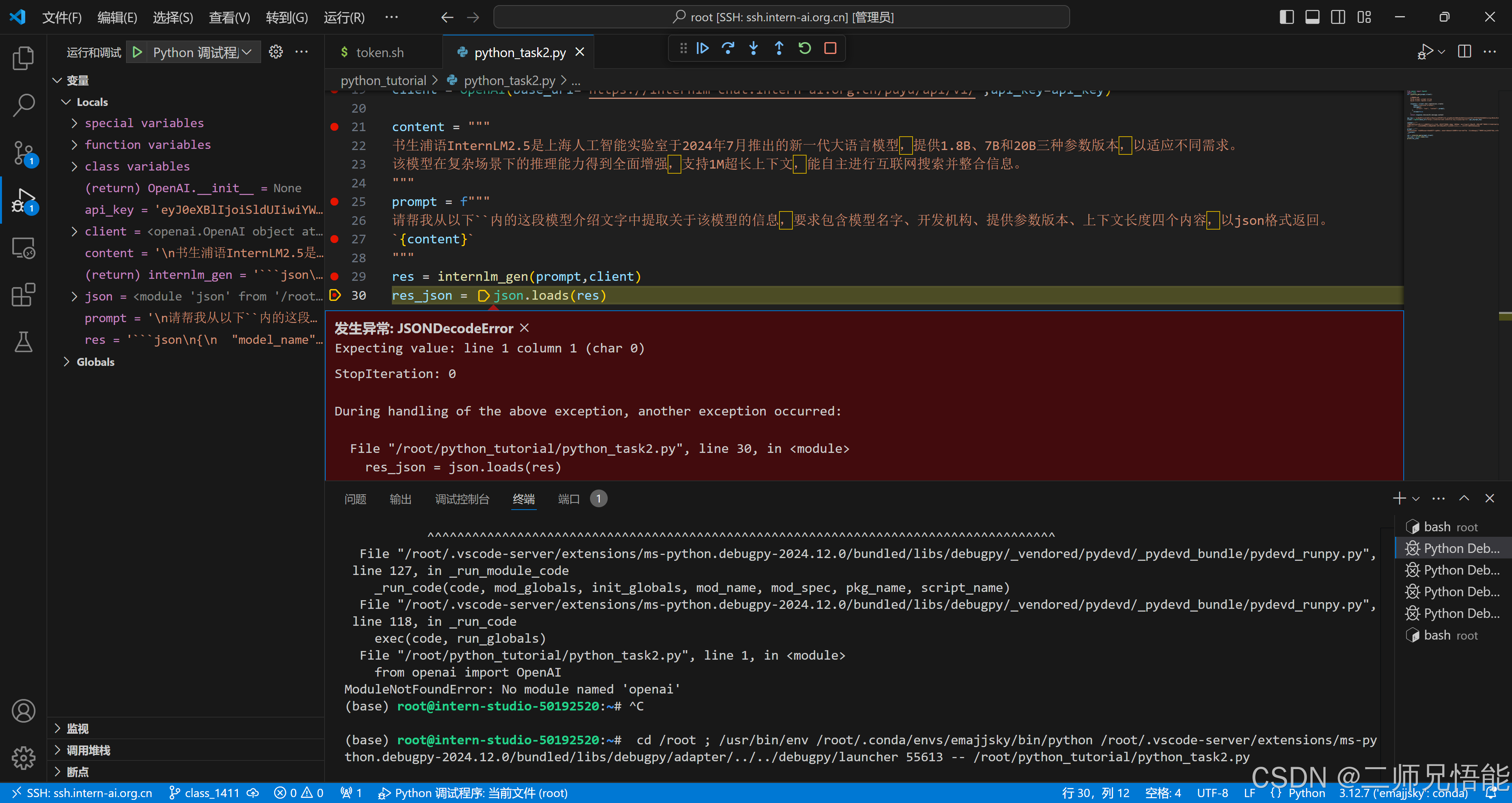
Task: Restart the debugger
Action: coord(804,48)
